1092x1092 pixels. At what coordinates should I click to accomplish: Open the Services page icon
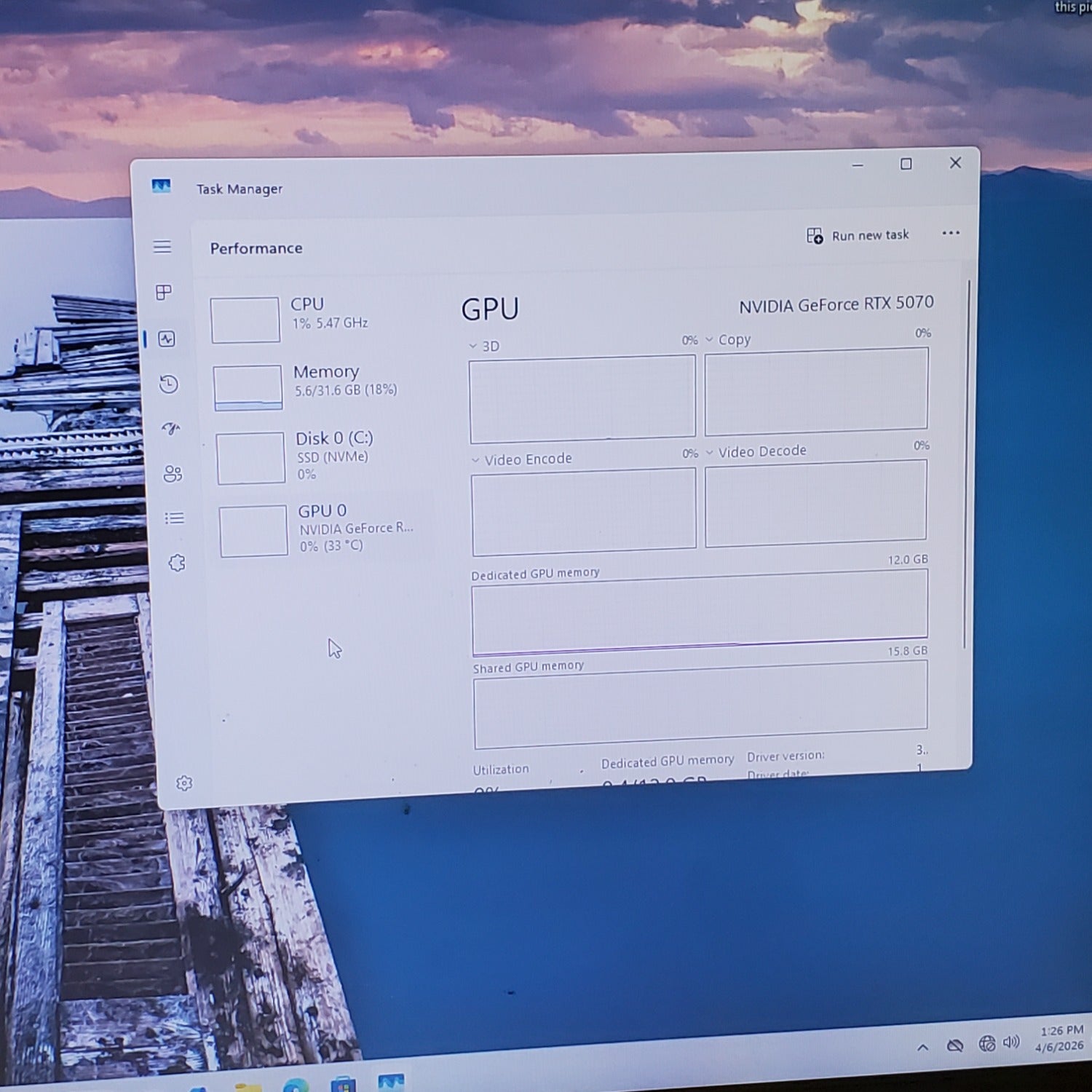pos(177,563)
